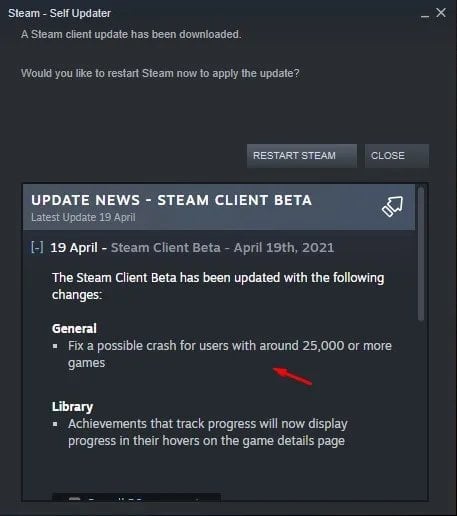Collapse the 19 April news entry
The image size is (457, 516).
(x=37, y=248)
